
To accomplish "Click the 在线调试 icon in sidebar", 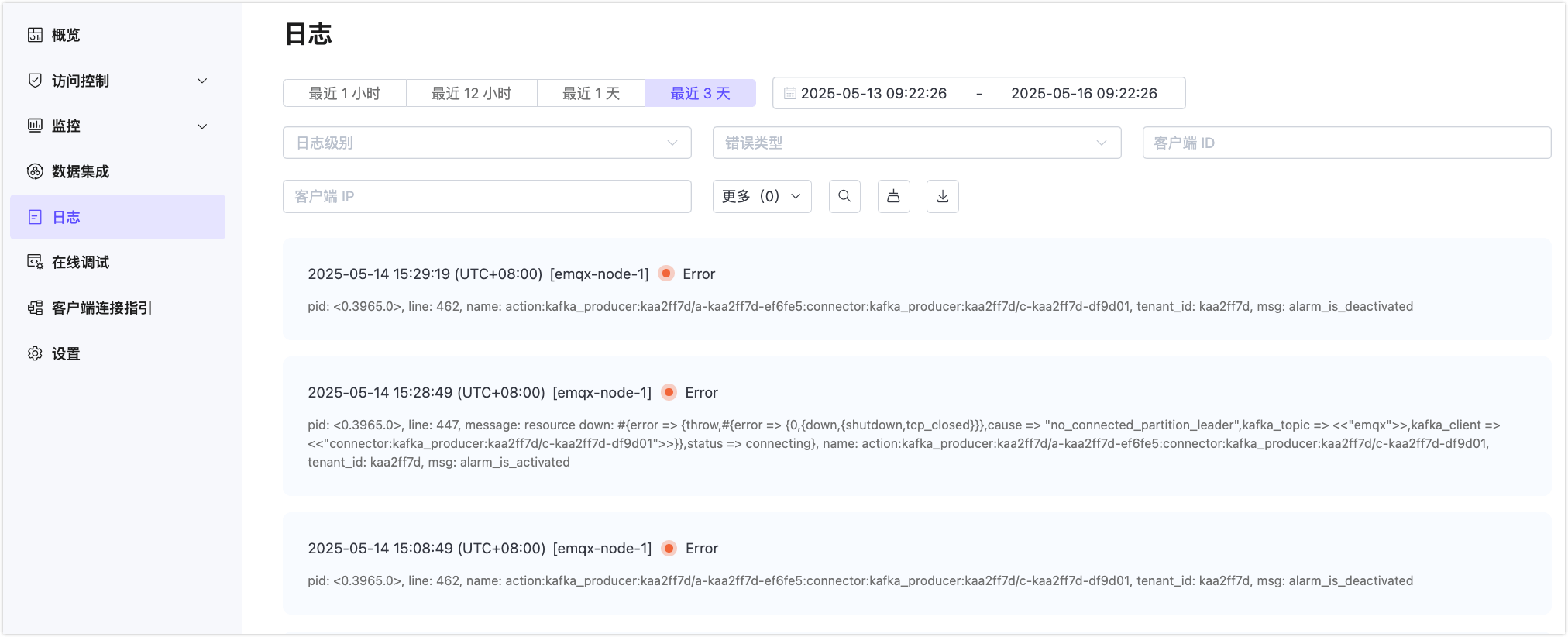I will click(x=35, y=262).
